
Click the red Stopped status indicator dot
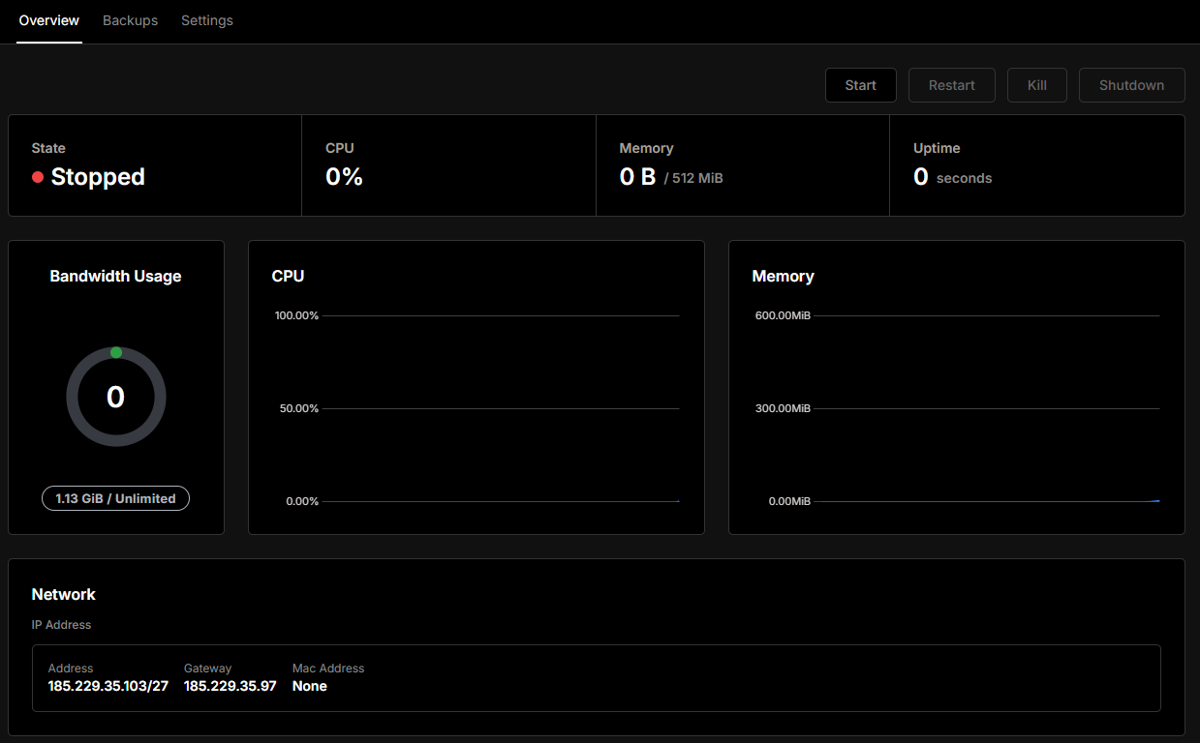click(38, 177)
